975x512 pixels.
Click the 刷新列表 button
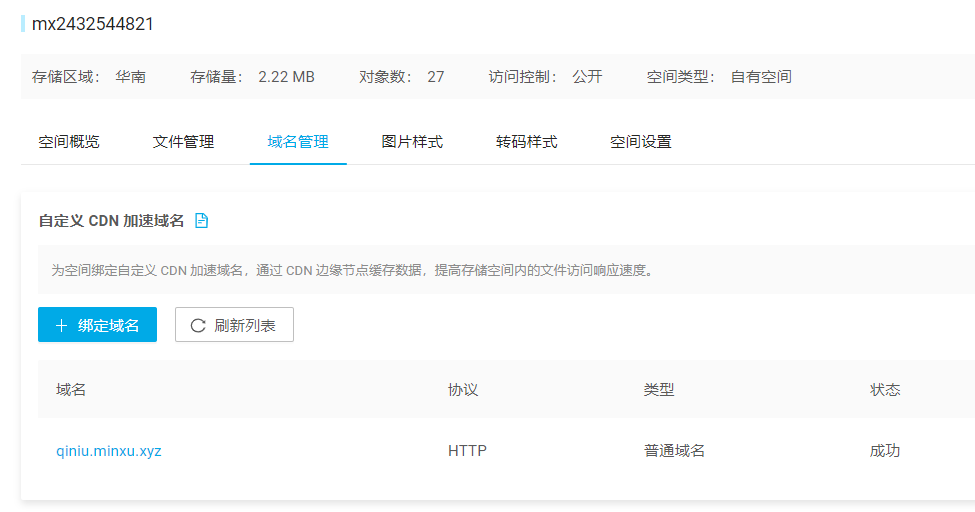tap(234, 325)
